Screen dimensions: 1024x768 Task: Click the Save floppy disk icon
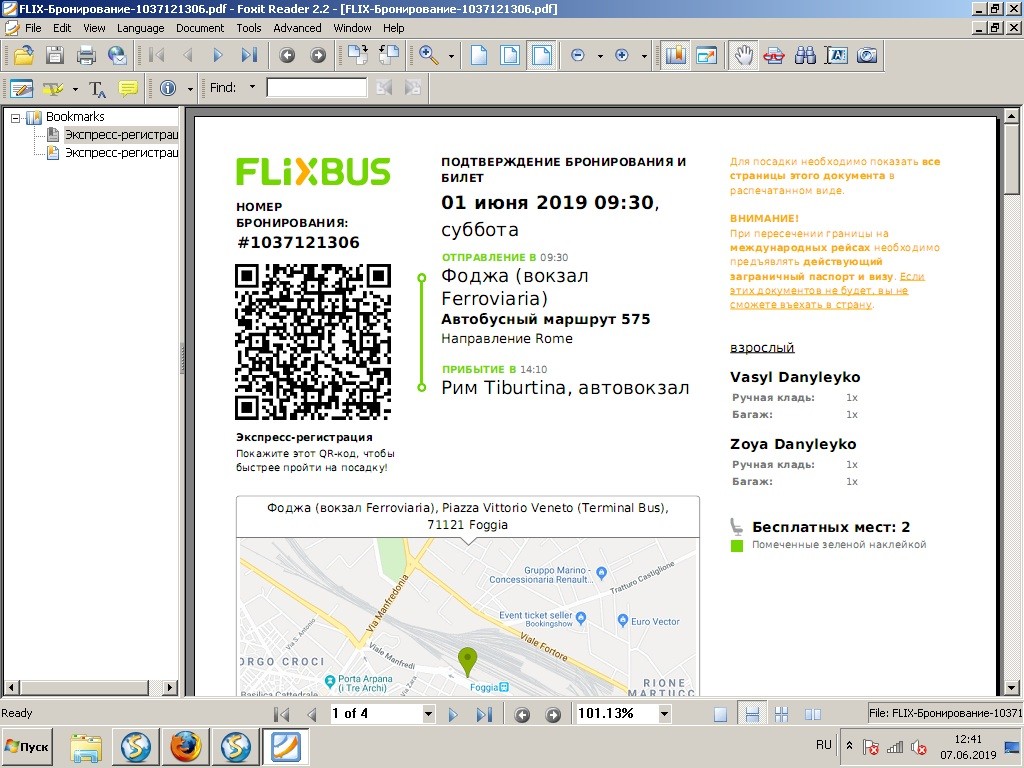(x=54, y=55)
